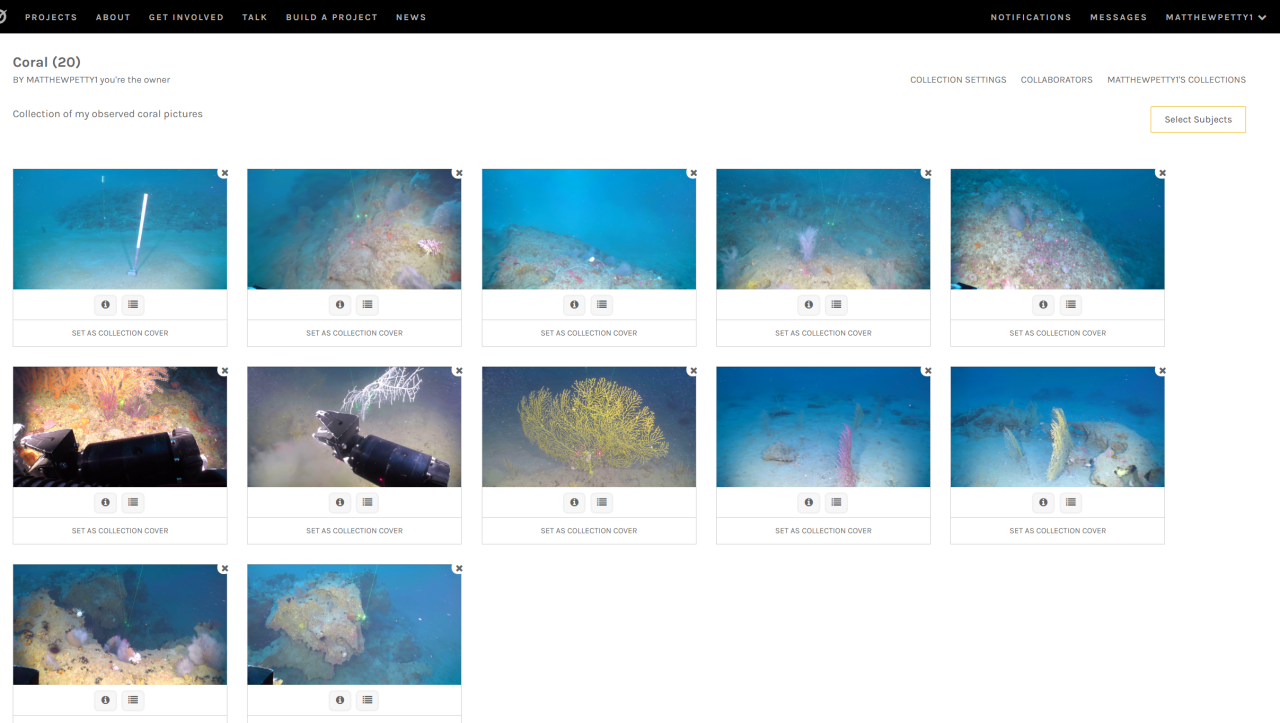Remove the white branching coral claw image

pos(459,371)
